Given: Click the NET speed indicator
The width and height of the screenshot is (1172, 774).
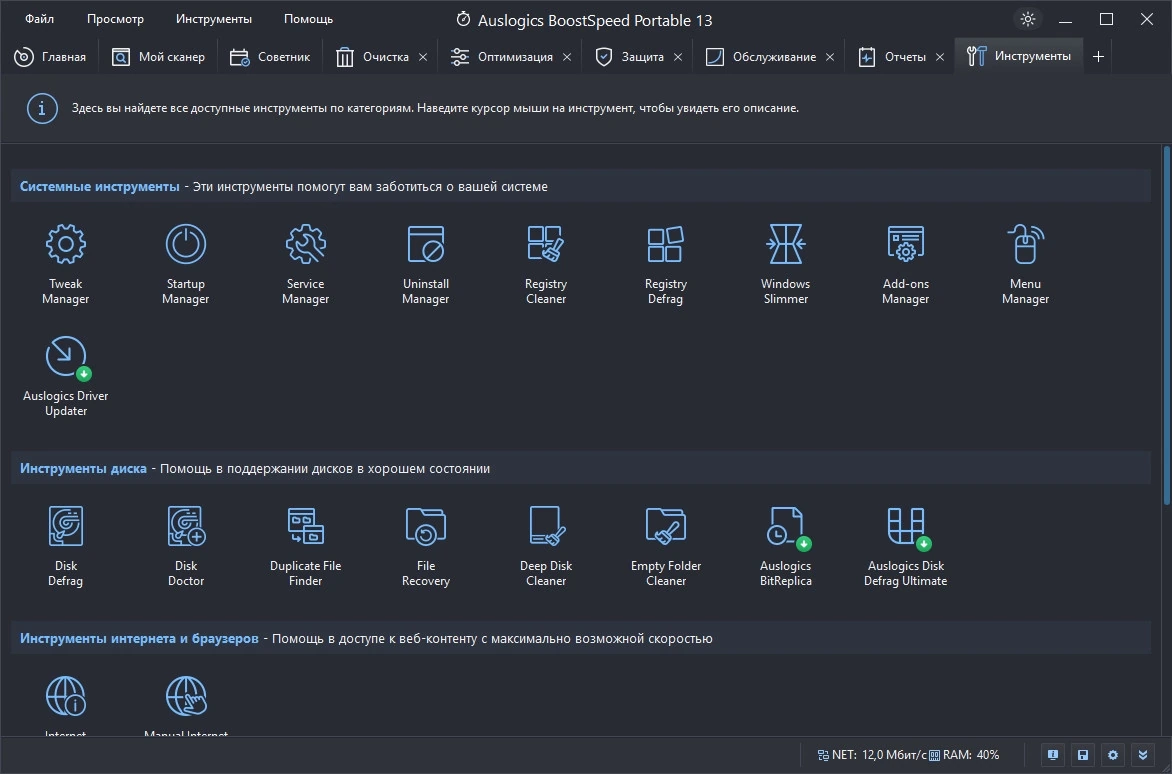Looking at the screenshot, I should tap(872, 755).
